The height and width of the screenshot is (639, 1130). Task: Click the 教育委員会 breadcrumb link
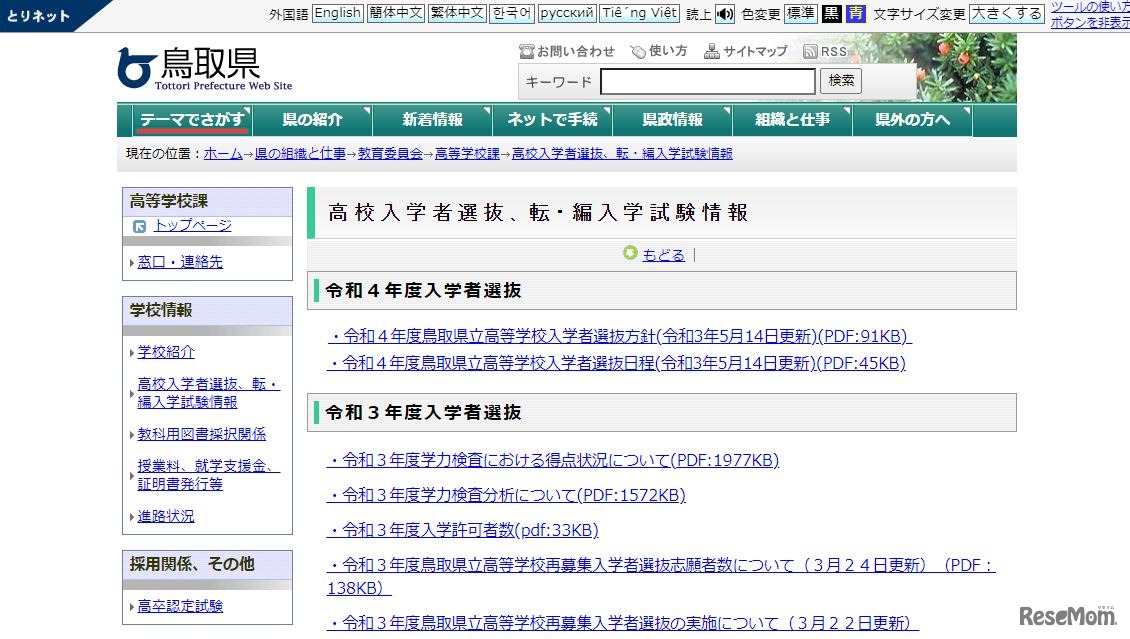pos(389,152)
